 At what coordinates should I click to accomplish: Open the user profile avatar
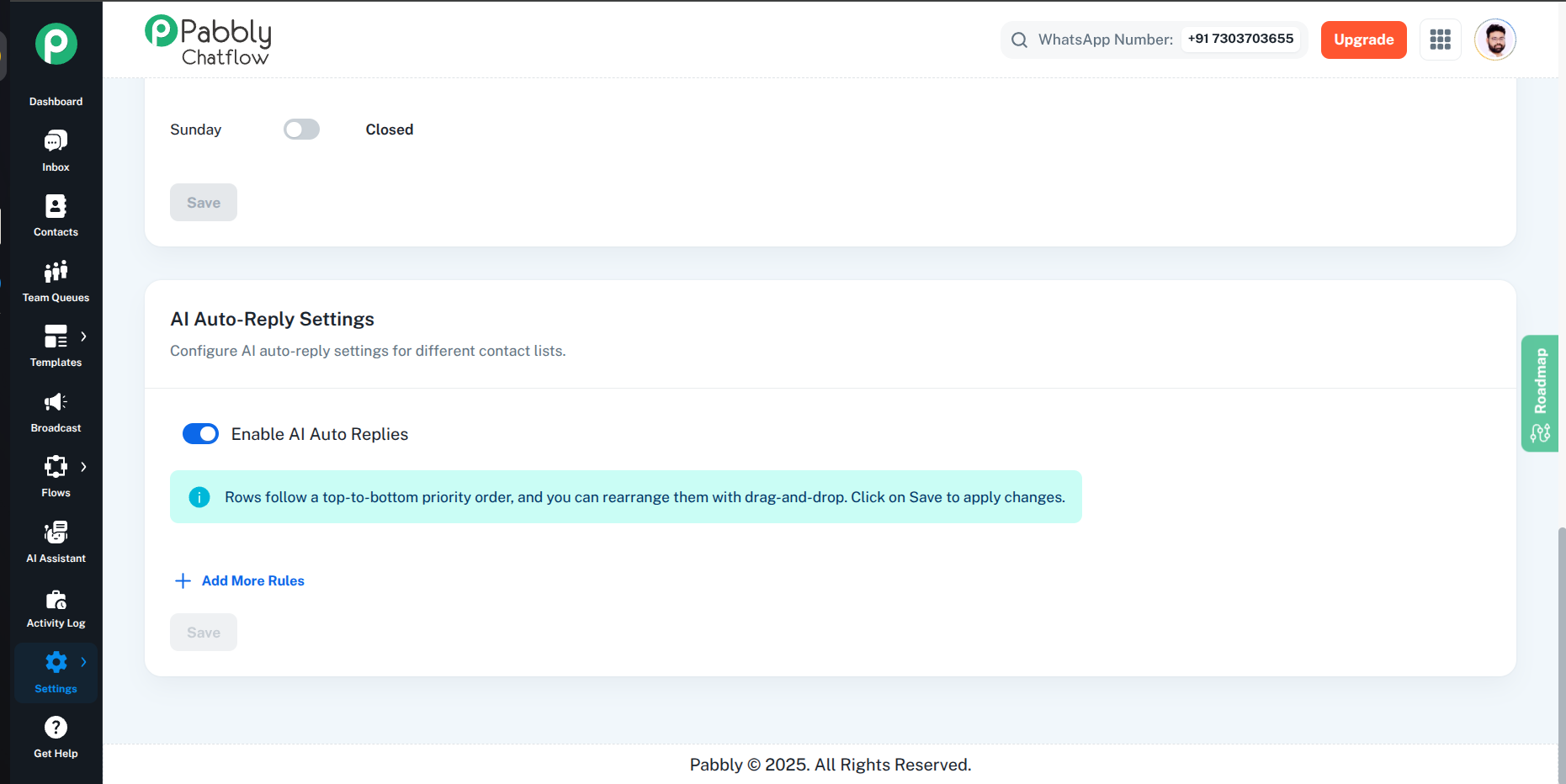coord(1494,40)
